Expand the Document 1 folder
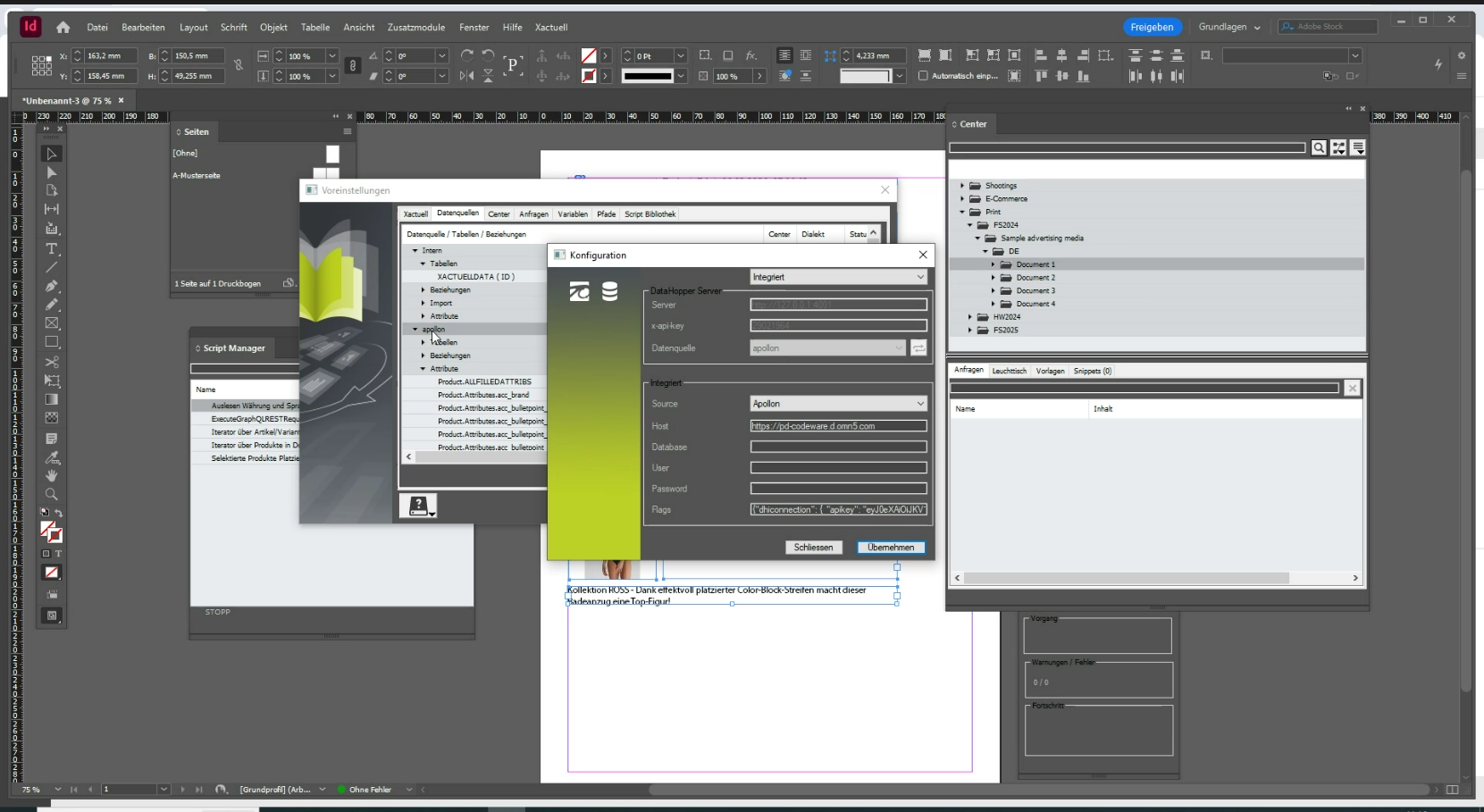 (x=993, y=264)
